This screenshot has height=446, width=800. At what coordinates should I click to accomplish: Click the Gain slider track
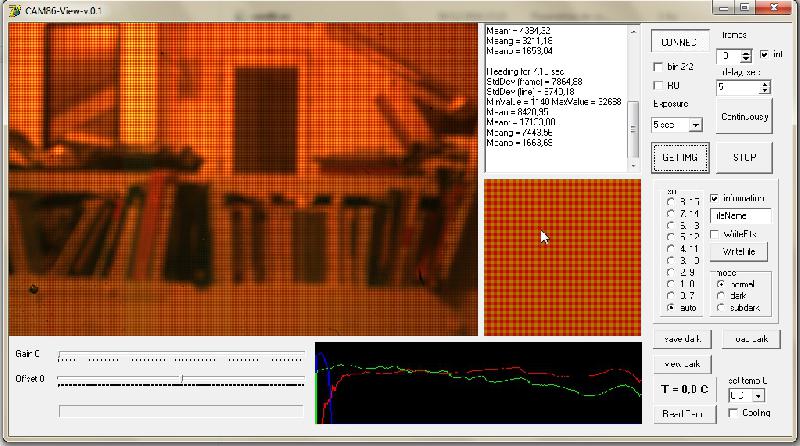click(181, 354)
